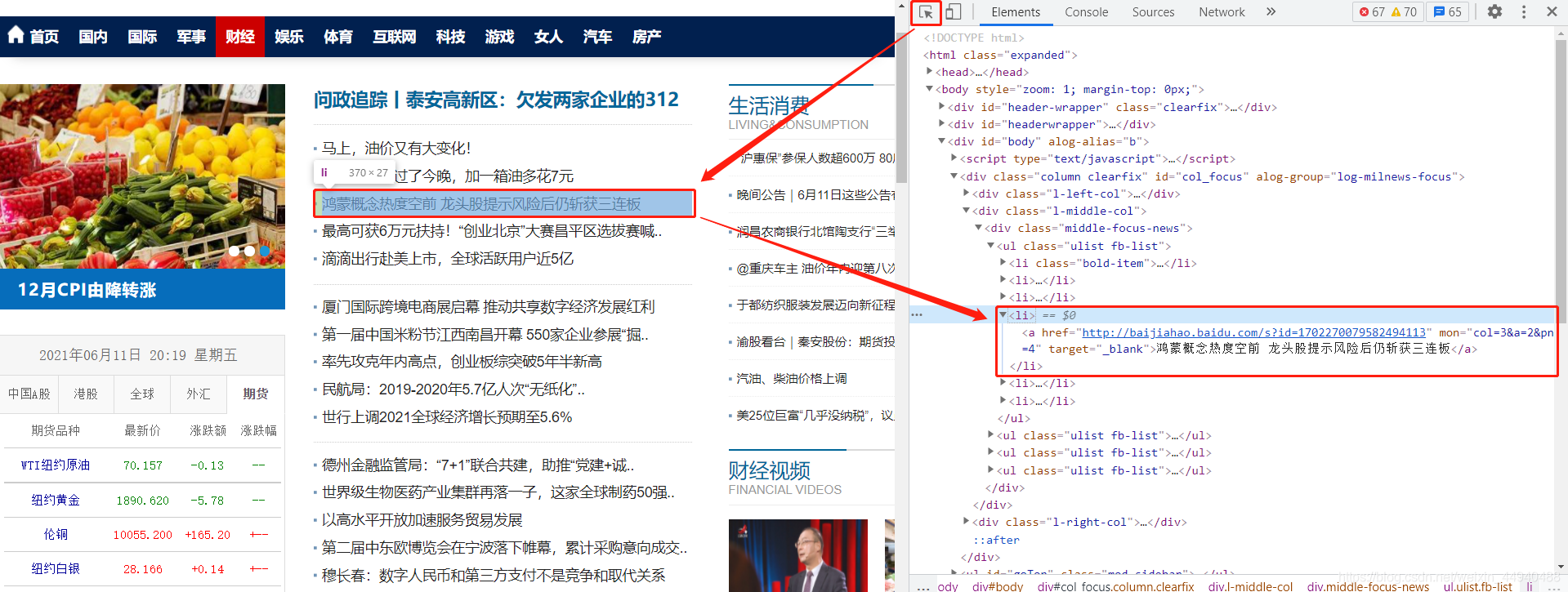
Task: Expand the div#header-wrapper node
Action: [x=941, y=107]
